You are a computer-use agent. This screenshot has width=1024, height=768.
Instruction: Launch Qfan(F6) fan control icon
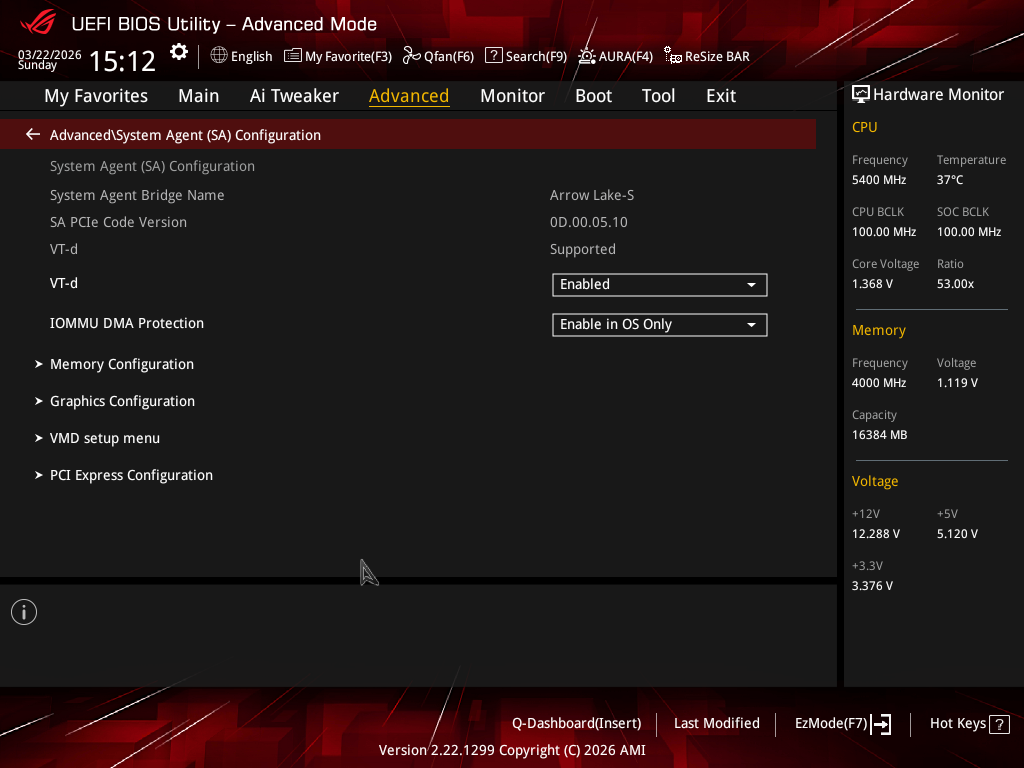(x=411, y=56)
